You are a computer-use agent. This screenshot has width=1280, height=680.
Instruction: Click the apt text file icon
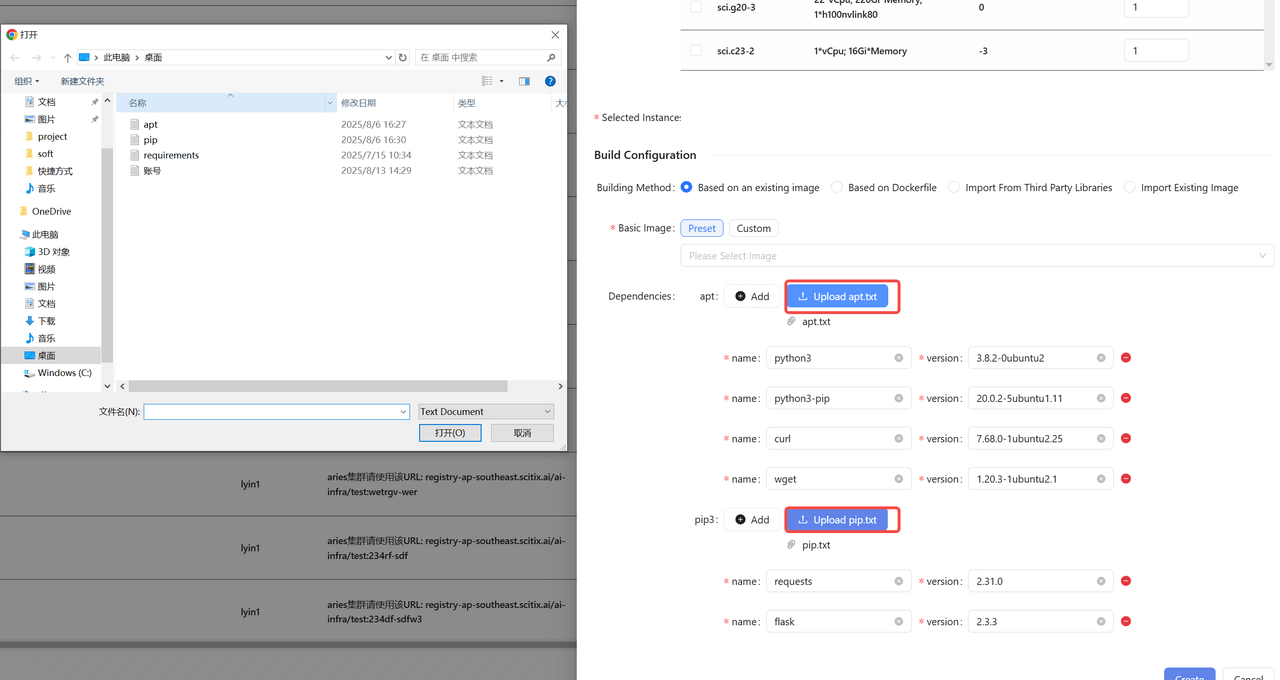pyautogui.click(x=135, y=124)
